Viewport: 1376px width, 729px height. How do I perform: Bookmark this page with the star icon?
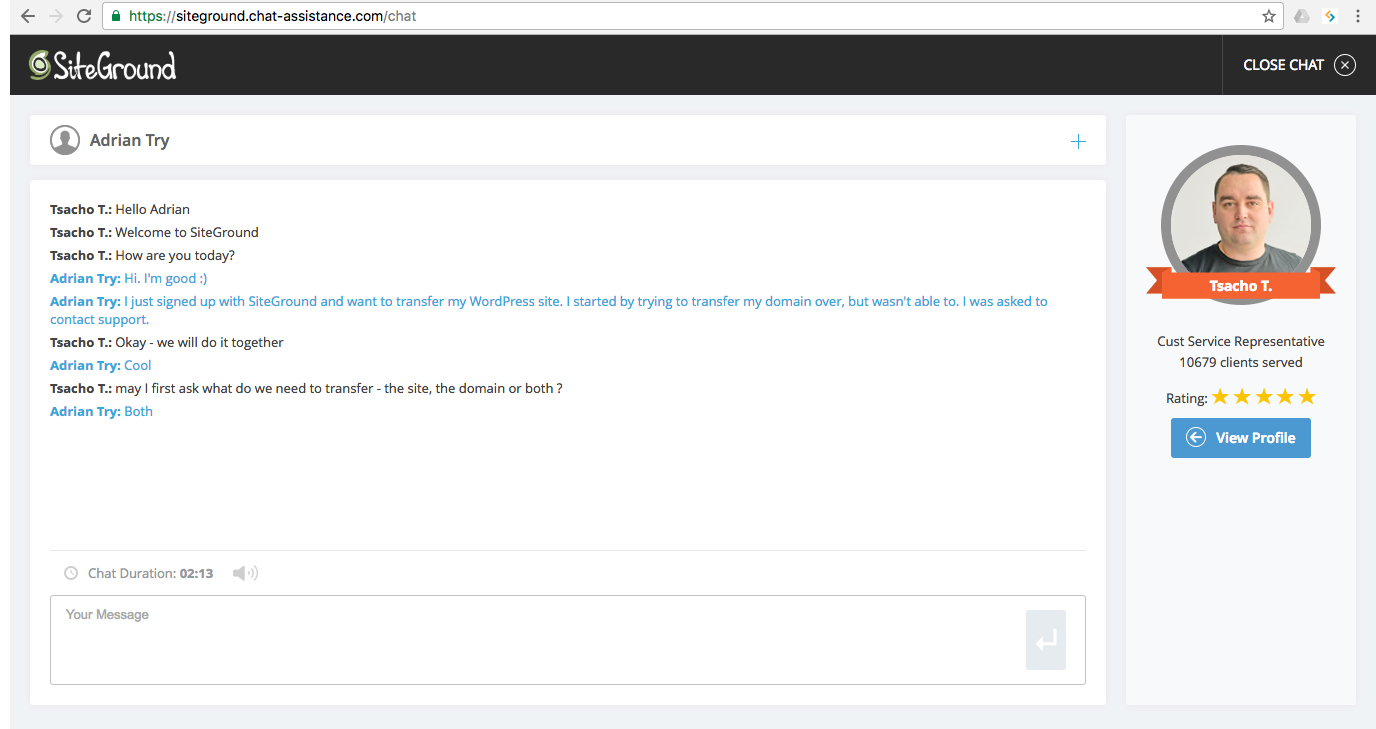pos(1268,16)
